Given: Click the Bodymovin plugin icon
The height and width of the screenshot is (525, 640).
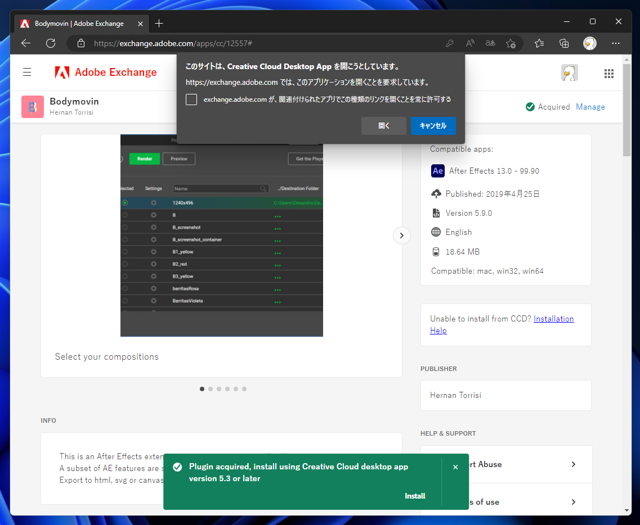Looking at the screenshot, I should [33, 107].
